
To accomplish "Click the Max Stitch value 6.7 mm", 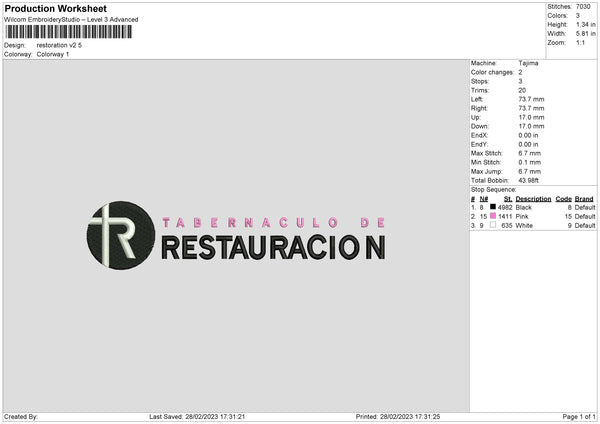I will pyautogui.click(x=530, y=153).
